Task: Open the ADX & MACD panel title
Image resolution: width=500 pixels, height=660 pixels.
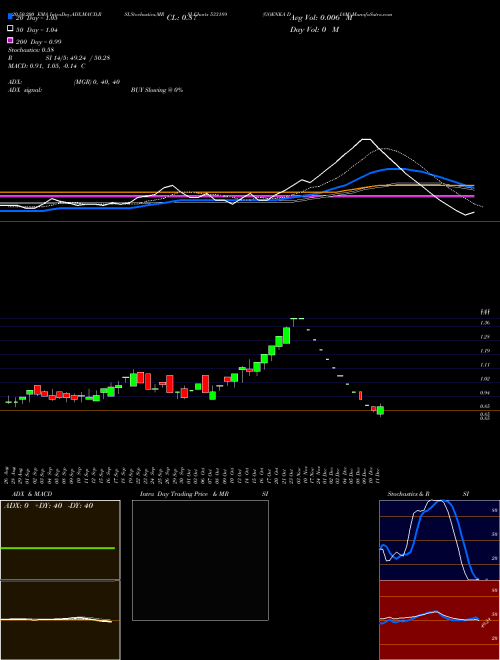Action: [x=32, y=494]
